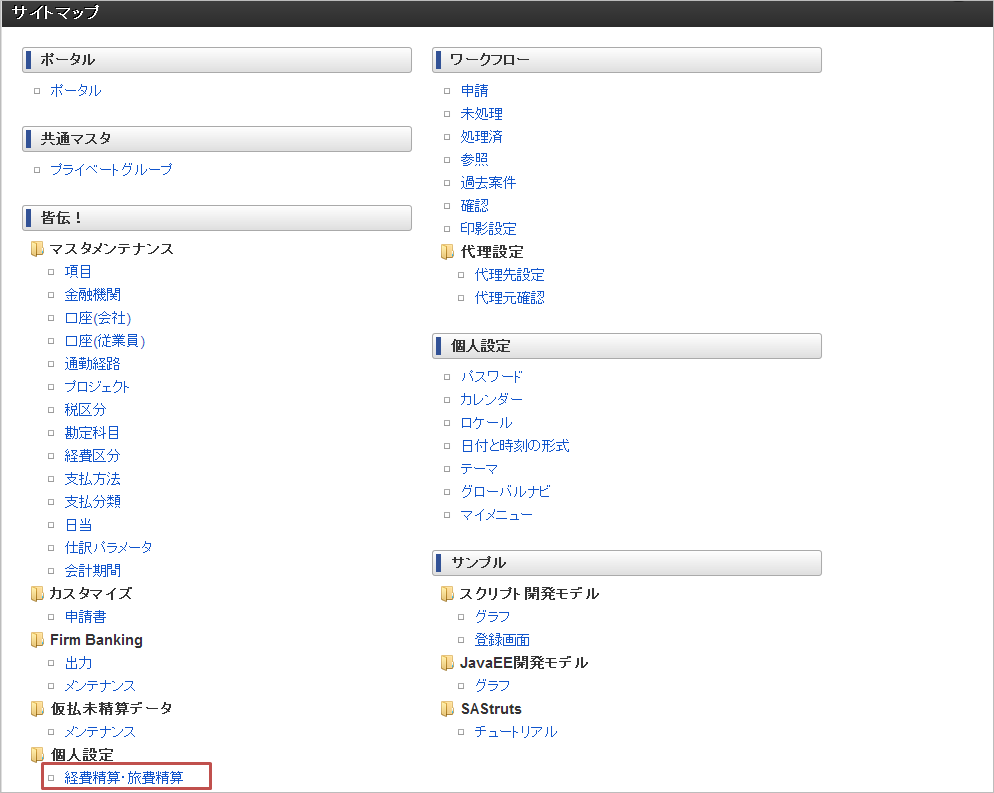Open the 経費精算・旅費精算 link
The width and height of the screenshot is (994, 793).
tap(124, 778)
